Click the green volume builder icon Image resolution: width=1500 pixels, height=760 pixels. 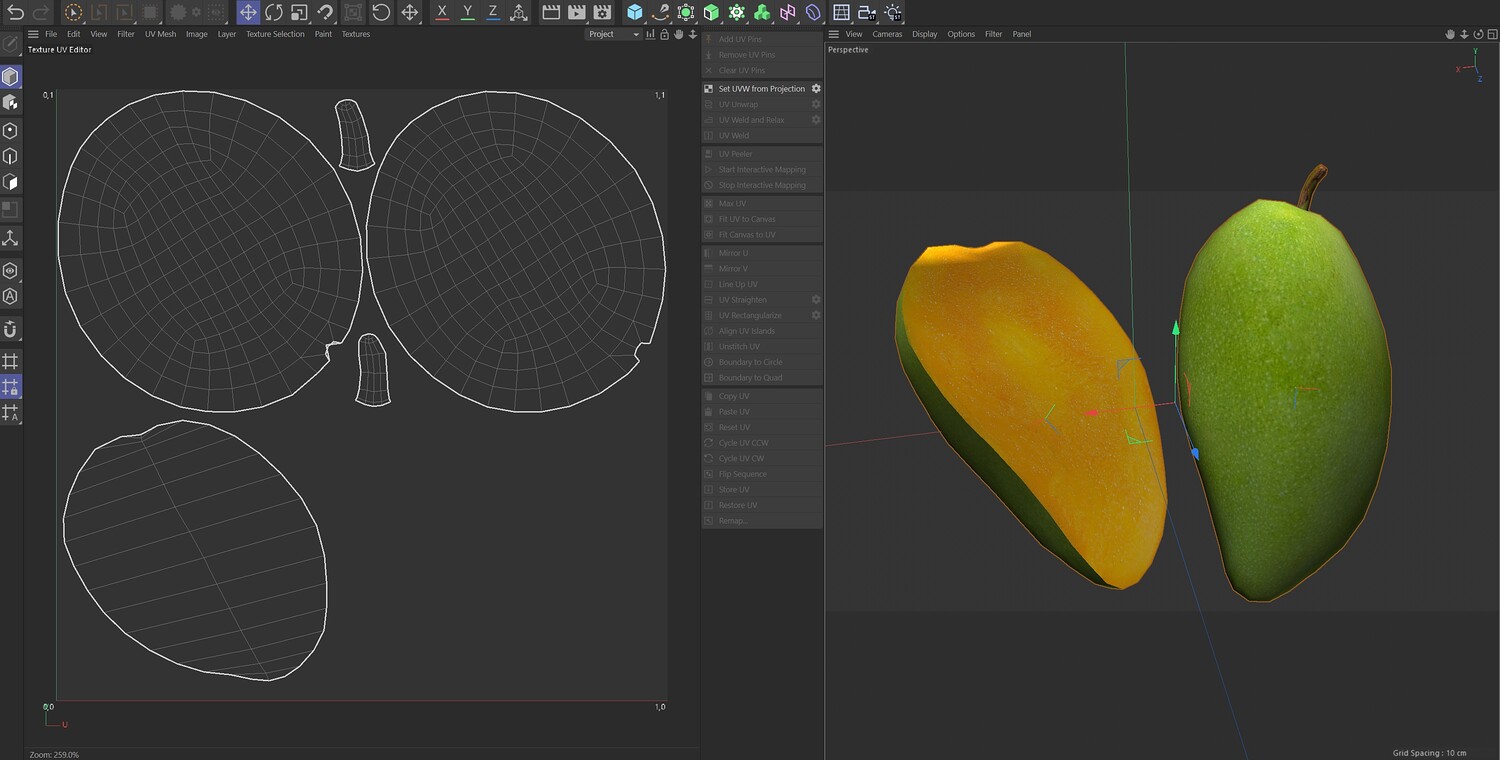(x=762, y=13)
